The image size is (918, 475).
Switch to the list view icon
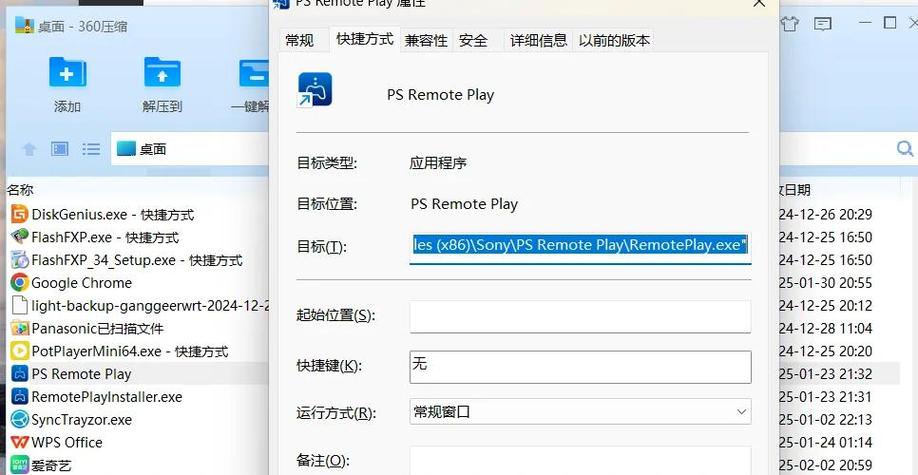[91, 149]
